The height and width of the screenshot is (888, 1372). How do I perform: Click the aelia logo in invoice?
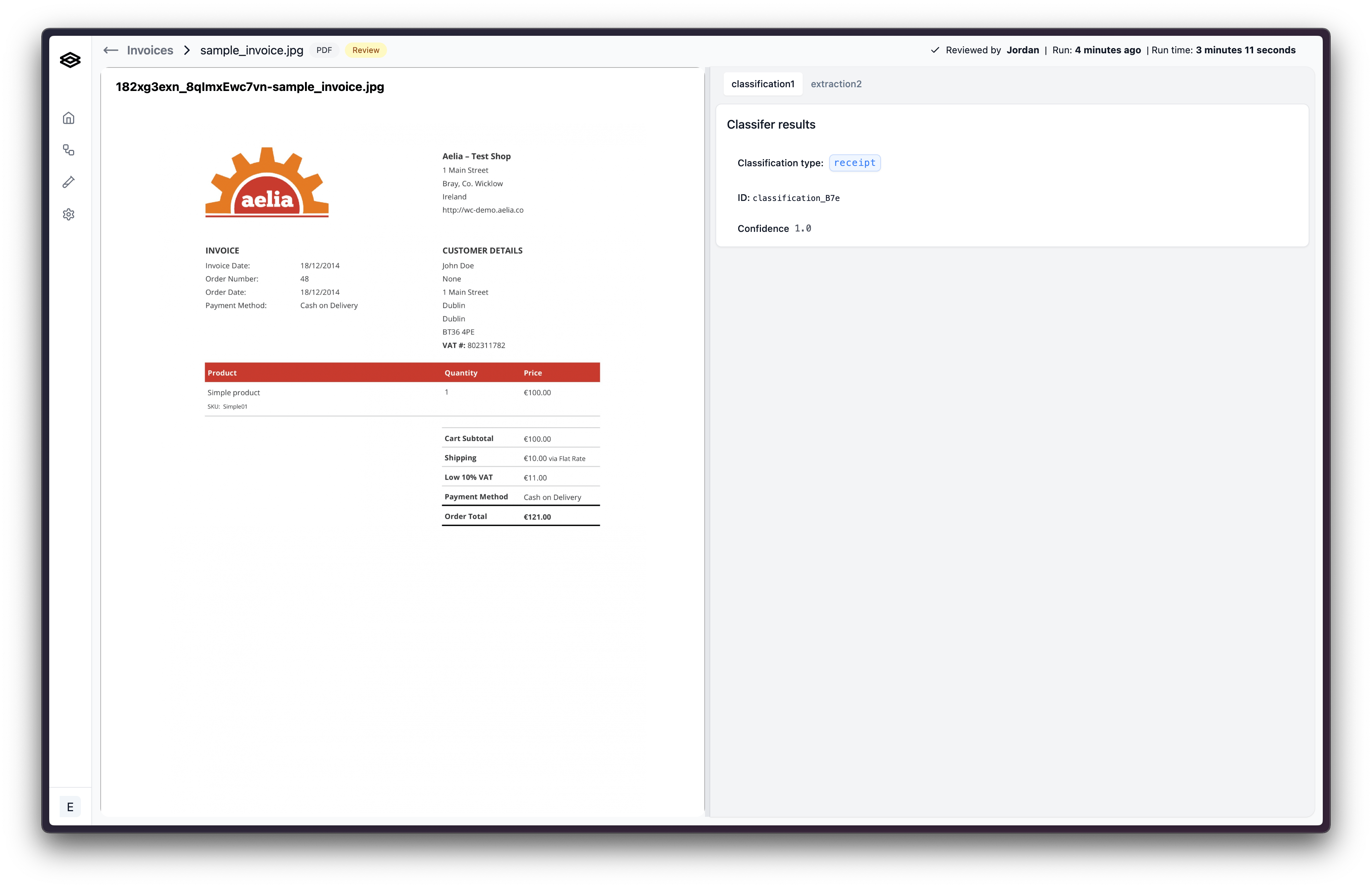(267, 183)
